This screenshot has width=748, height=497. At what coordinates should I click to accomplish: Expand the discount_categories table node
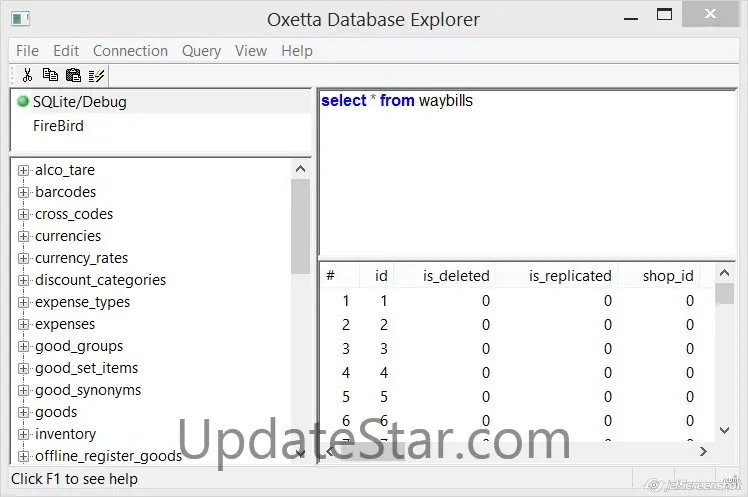click(23, 280)
